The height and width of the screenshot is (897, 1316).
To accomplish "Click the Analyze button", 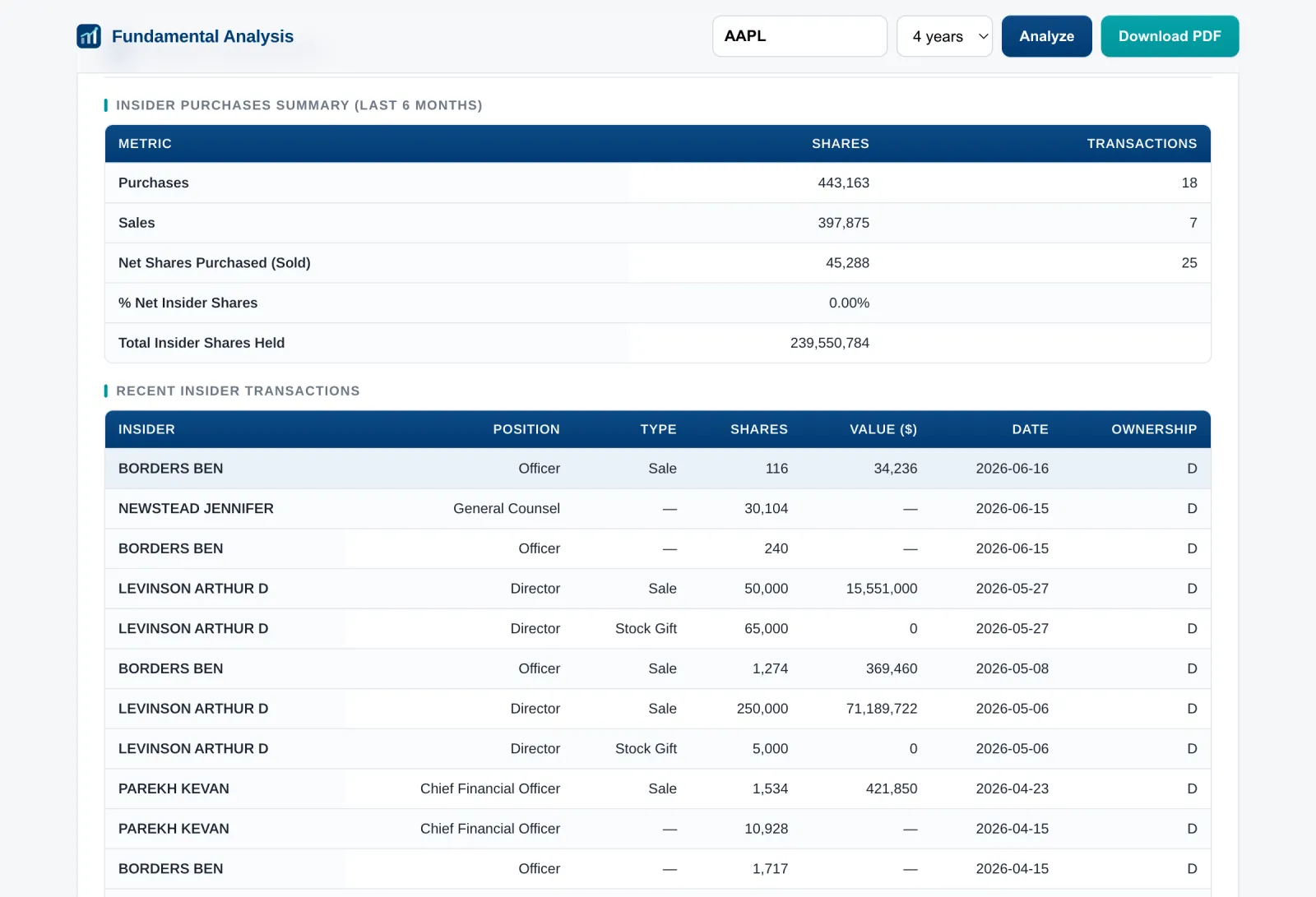I will 1046,36.
